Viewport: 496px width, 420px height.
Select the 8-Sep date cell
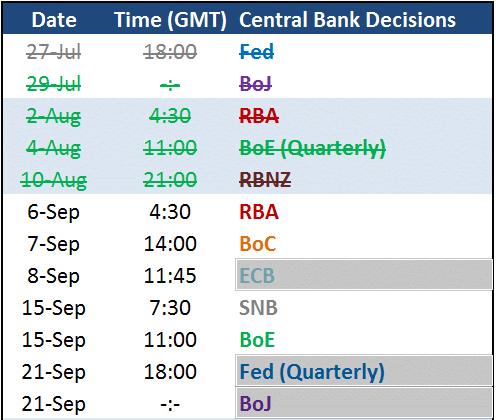53,276
